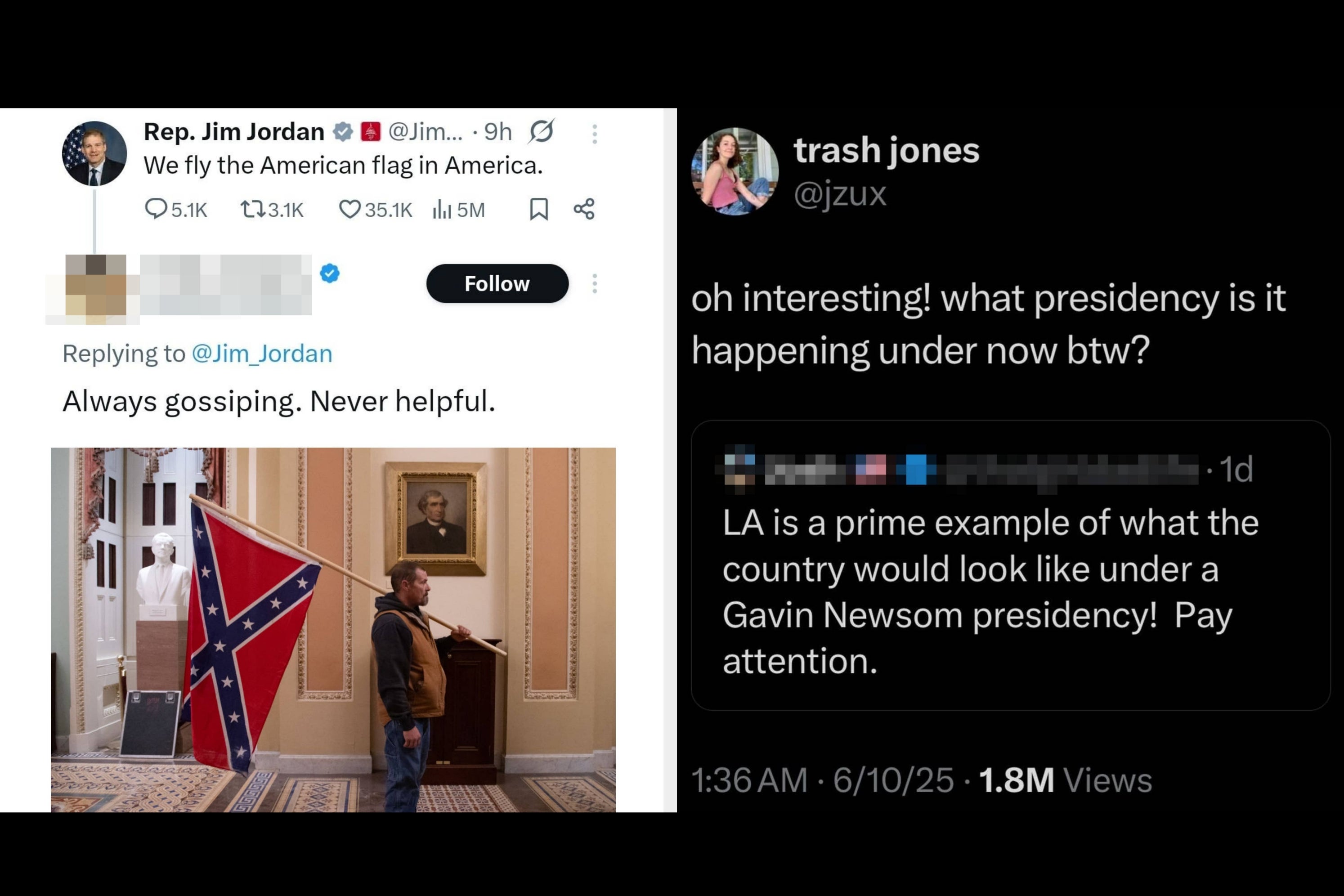Screen dimensions: 1344x896
Task: Open trash jones profile picture
Action: tap(735, 171)
